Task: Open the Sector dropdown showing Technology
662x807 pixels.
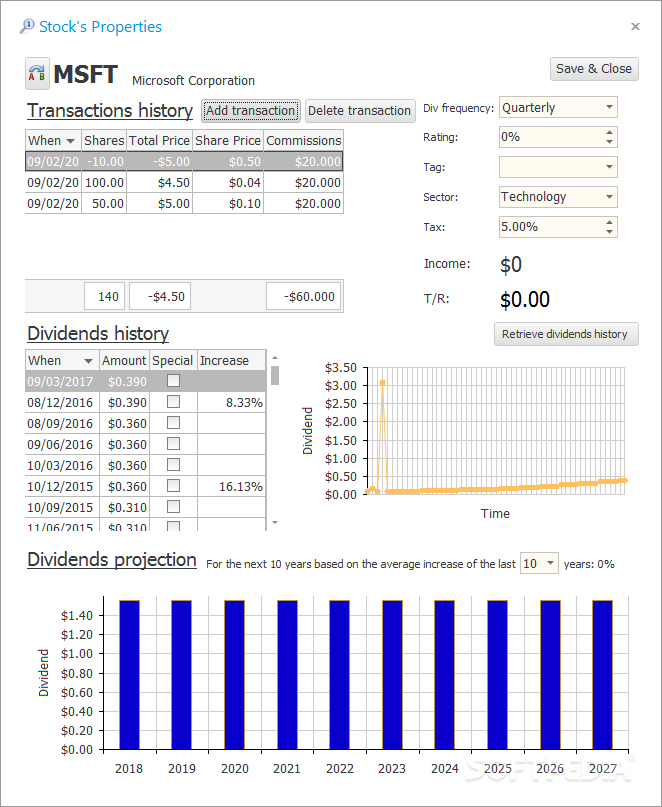Action: point(609,197)
